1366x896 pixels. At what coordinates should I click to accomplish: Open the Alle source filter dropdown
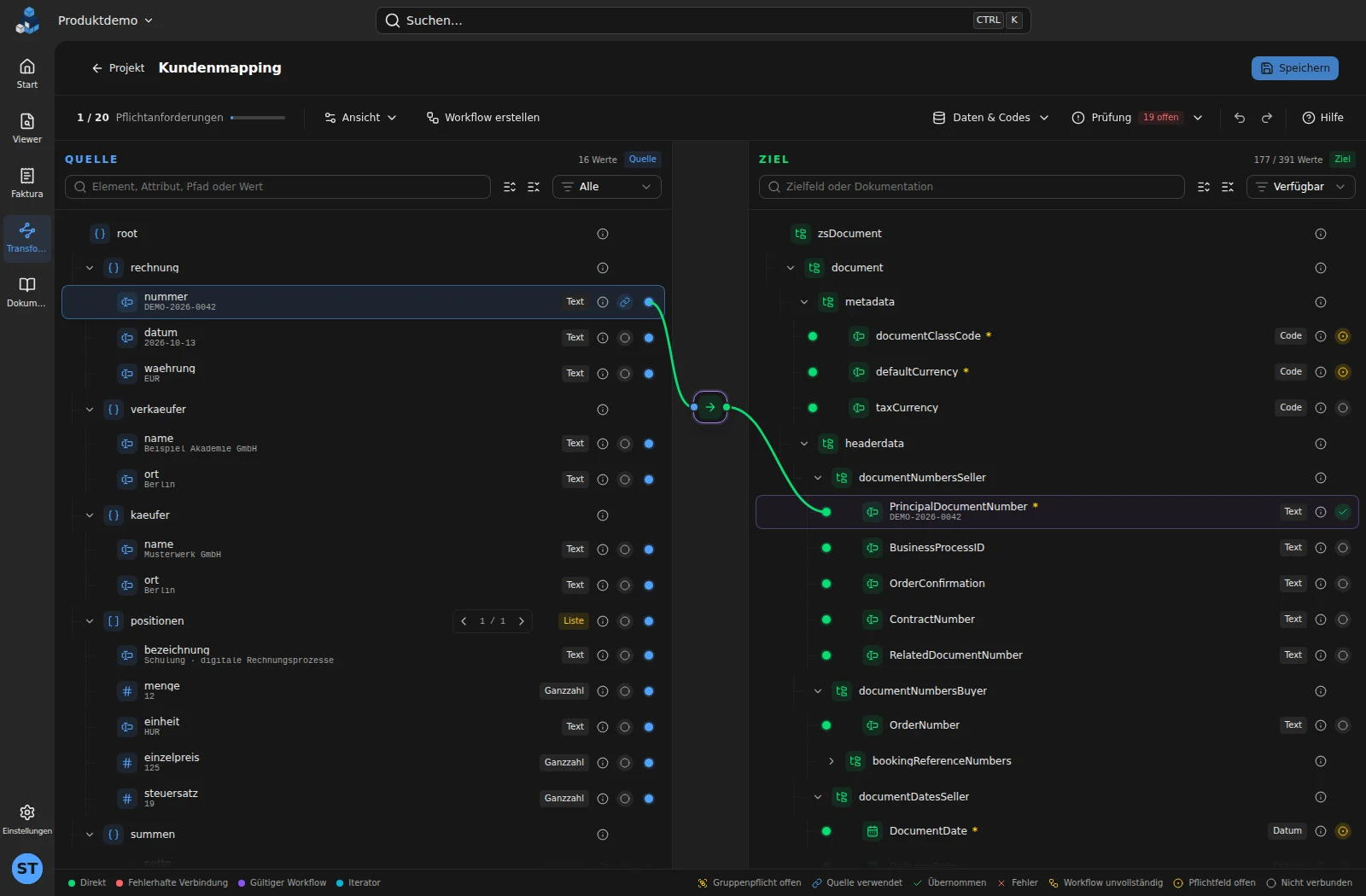(x=607, y=187)
